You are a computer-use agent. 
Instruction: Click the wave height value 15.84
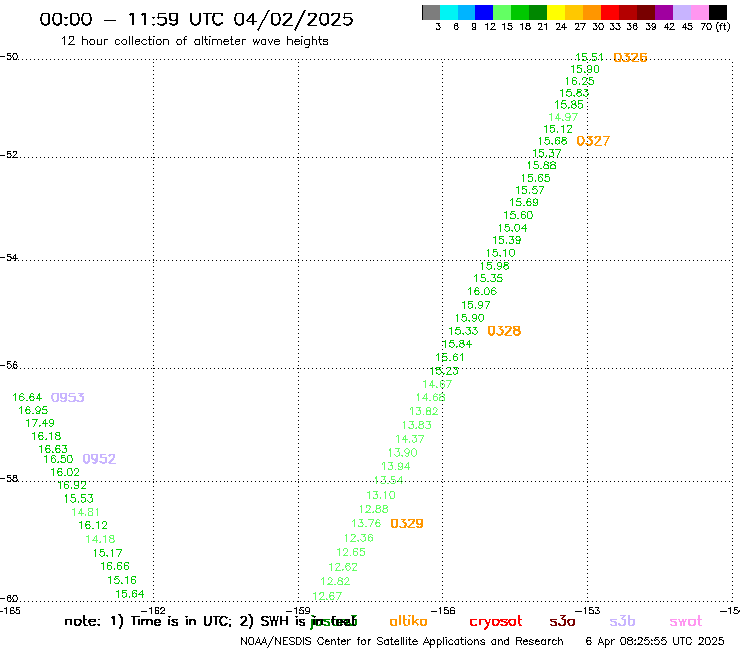click(x=457, y=344)
